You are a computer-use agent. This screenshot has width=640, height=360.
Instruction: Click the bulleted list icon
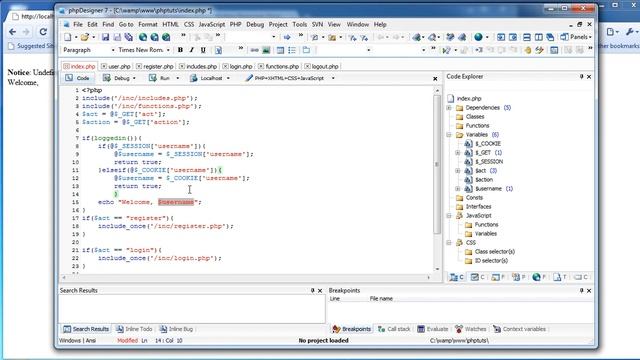(292, 50)
